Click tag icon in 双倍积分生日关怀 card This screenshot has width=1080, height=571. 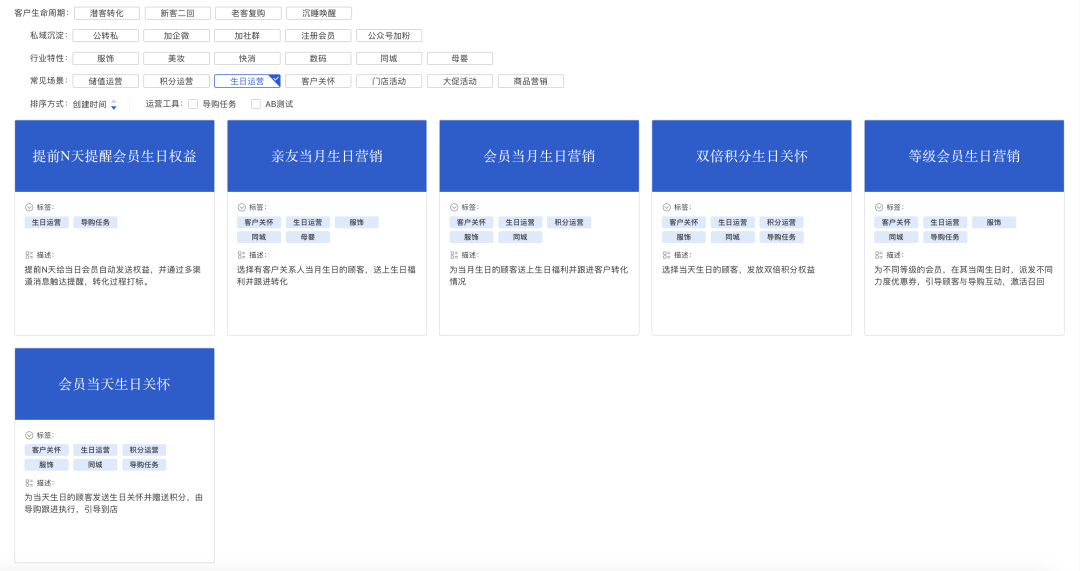click(x=667, y=207)
